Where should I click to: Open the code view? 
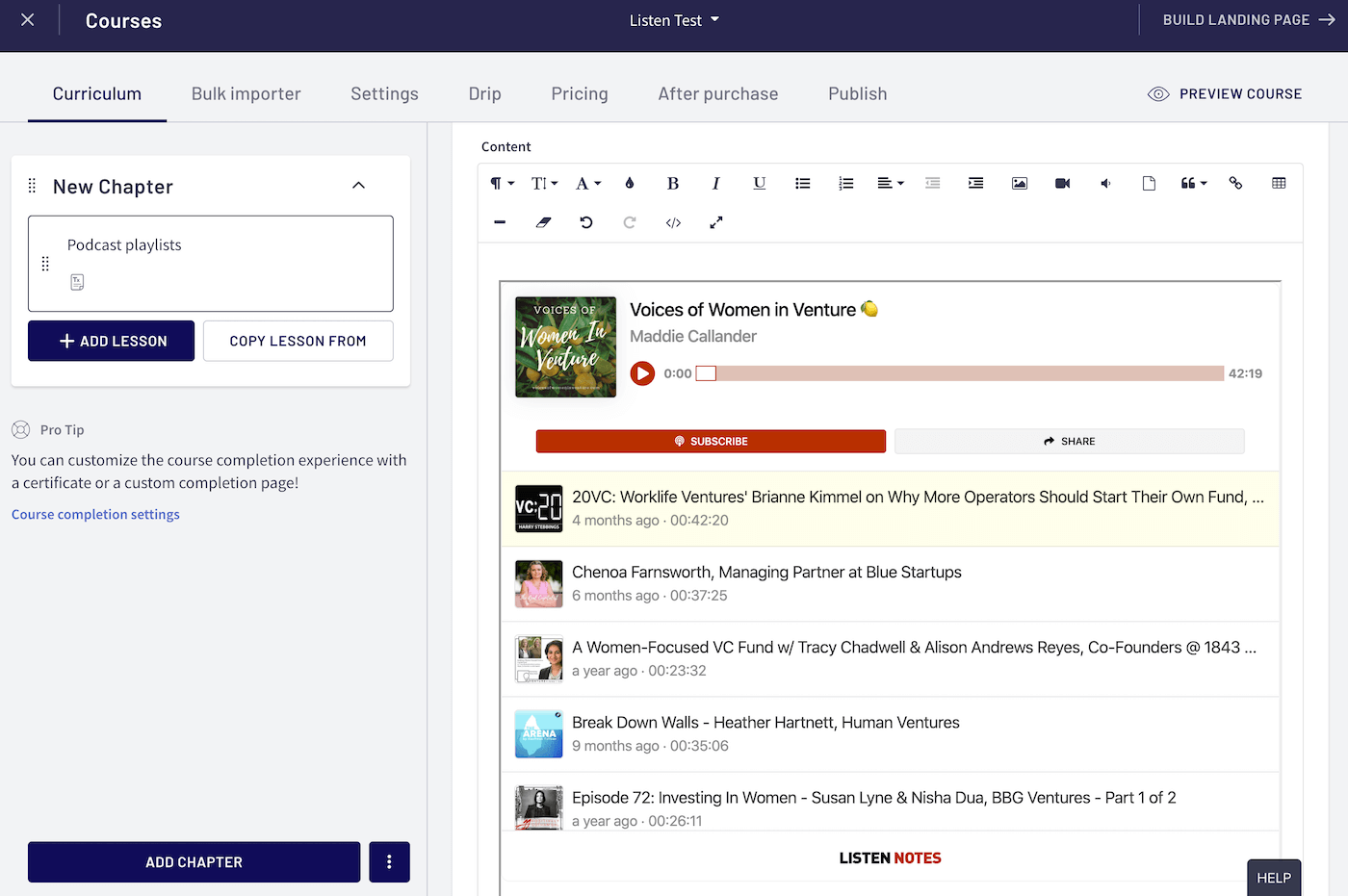click(673, 222)
